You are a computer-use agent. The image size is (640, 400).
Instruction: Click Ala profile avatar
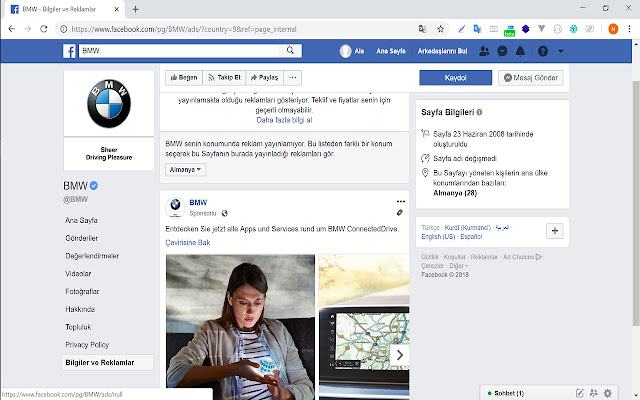(x=345, y=51)
